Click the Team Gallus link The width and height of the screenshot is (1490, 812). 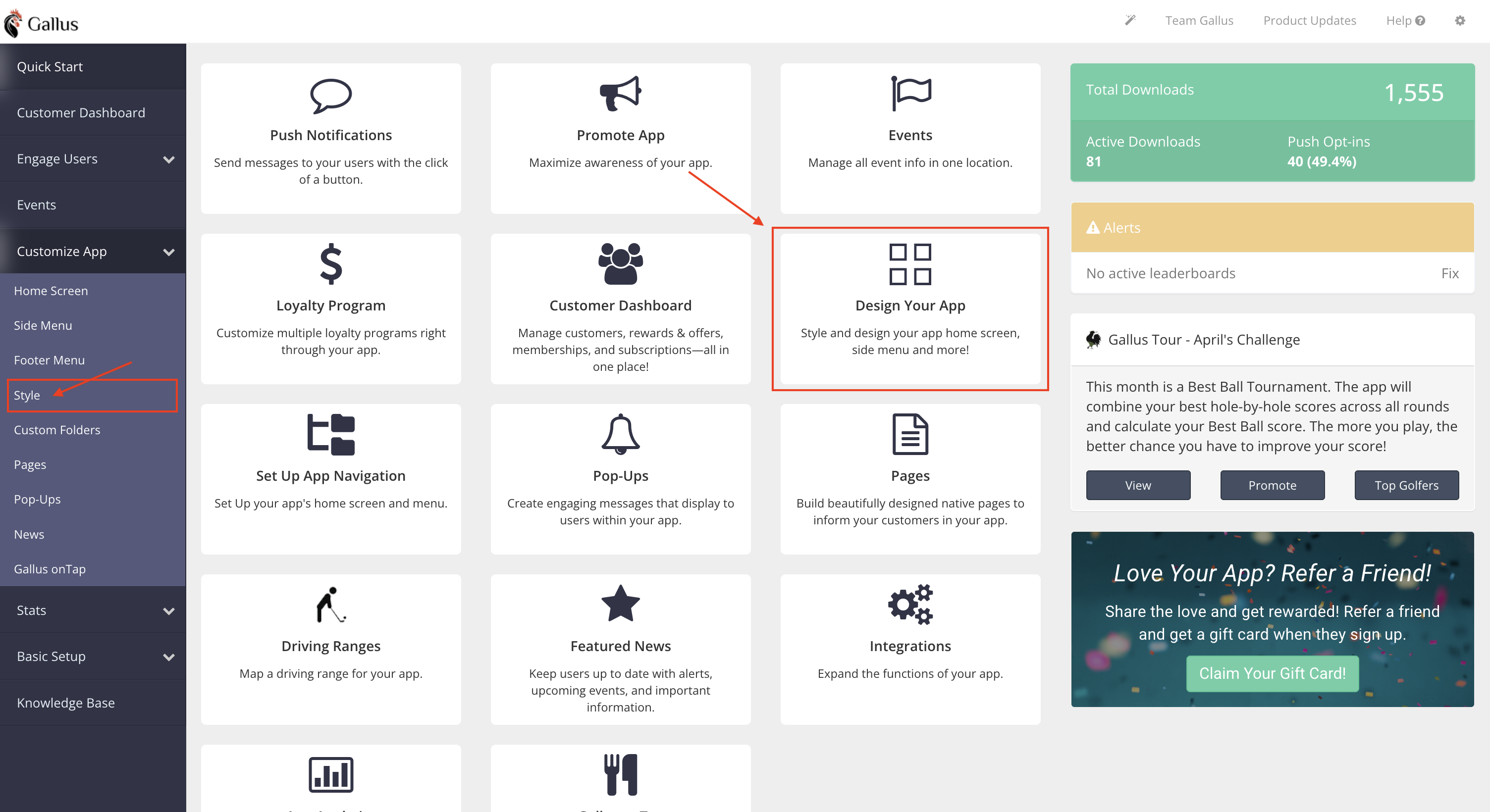click(1199, 20)
